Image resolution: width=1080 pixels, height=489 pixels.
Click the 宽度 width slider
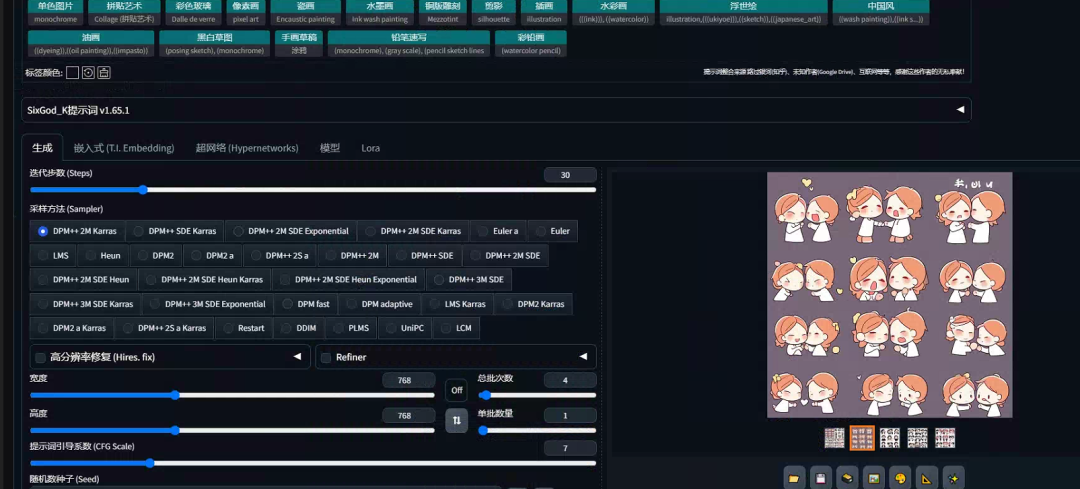pyautogui.click(x=232, y=395)
